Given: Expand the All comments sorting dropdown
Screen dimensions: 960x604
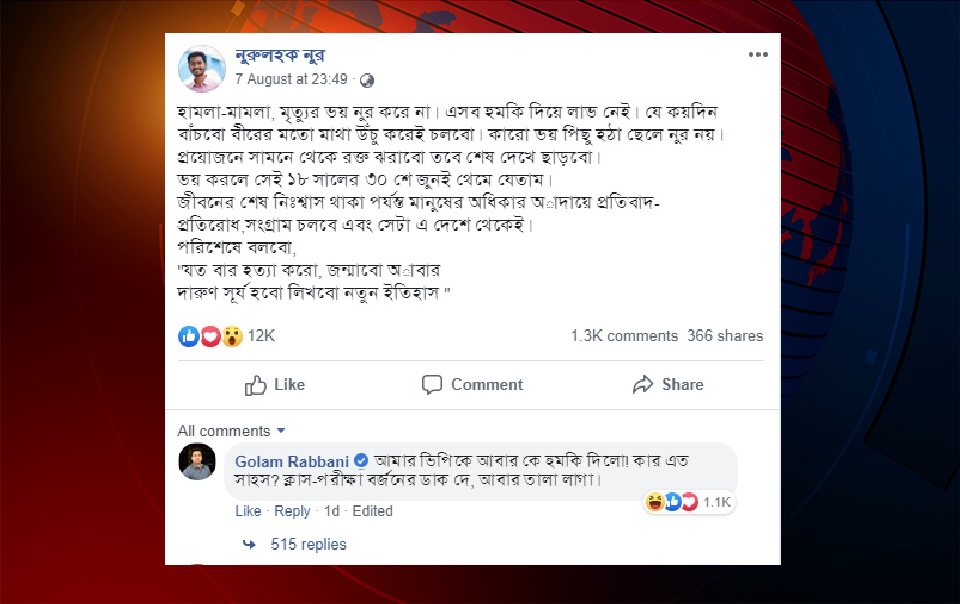Looking at the screenshot, I should click(x=233, y=430).
